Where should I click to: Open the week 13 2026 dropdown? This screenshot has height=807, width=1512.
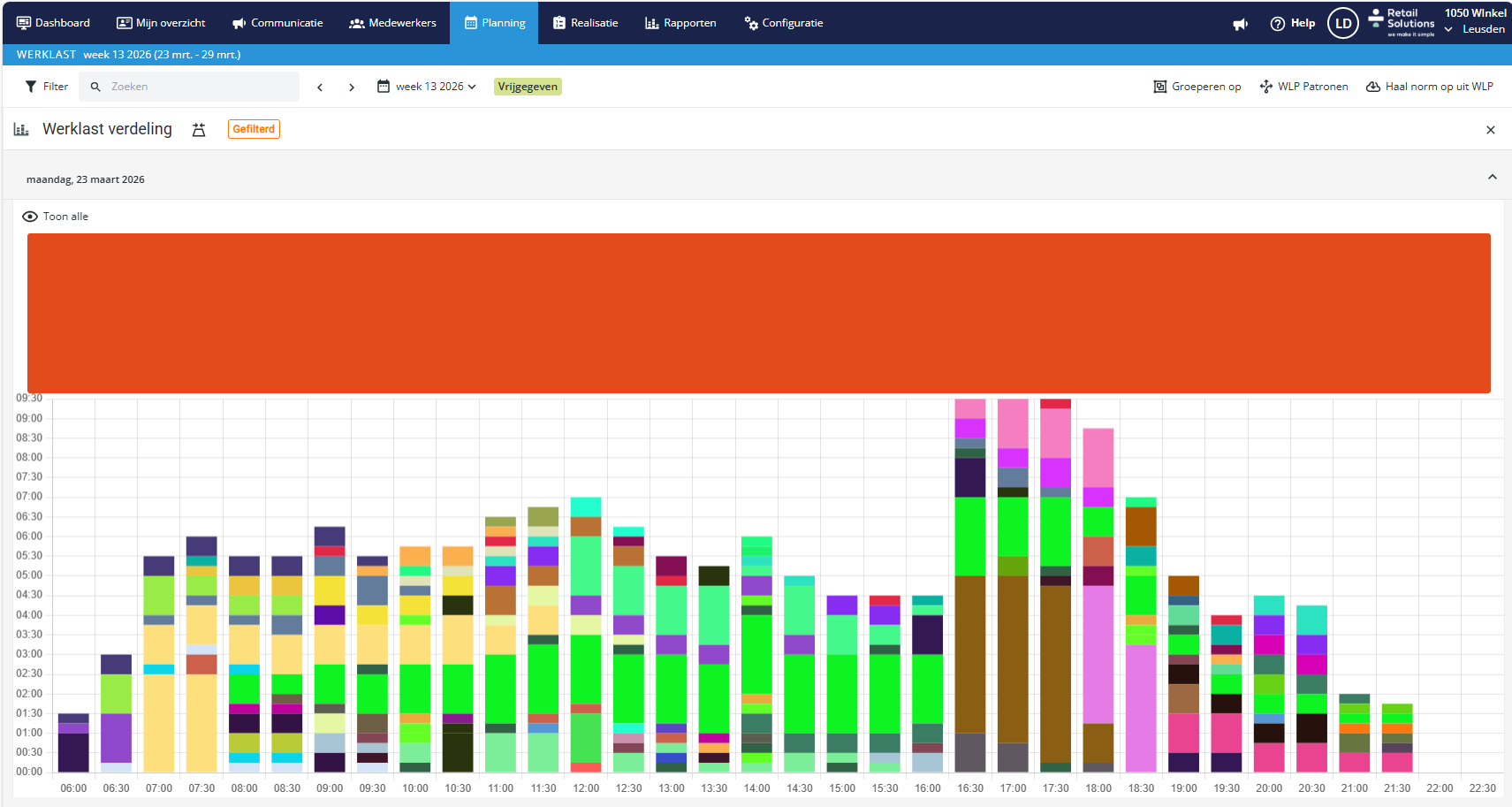pyautogui.click(x=427, y=87)
